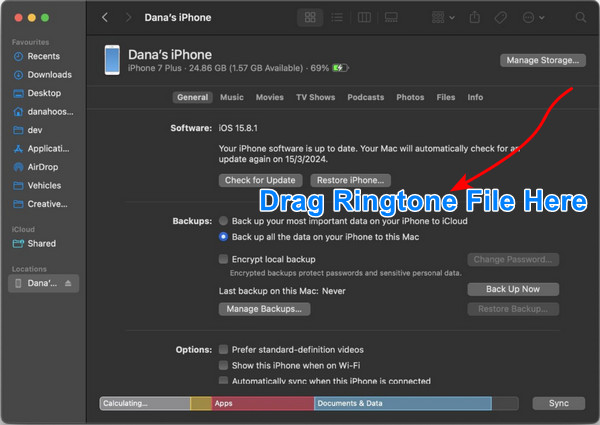Click the Manage Storage button
600x425 pixels.
tap(542, 60)
